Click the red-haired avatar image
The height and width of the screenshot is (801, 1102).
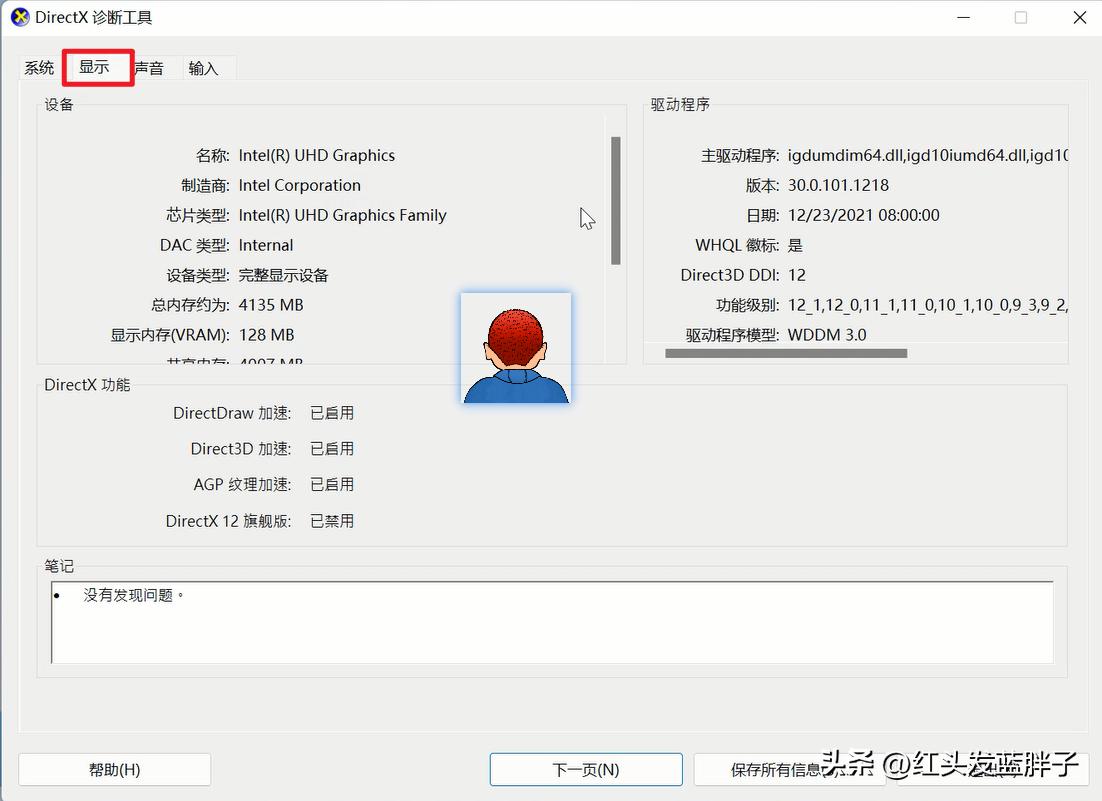[x=516, y=348]
